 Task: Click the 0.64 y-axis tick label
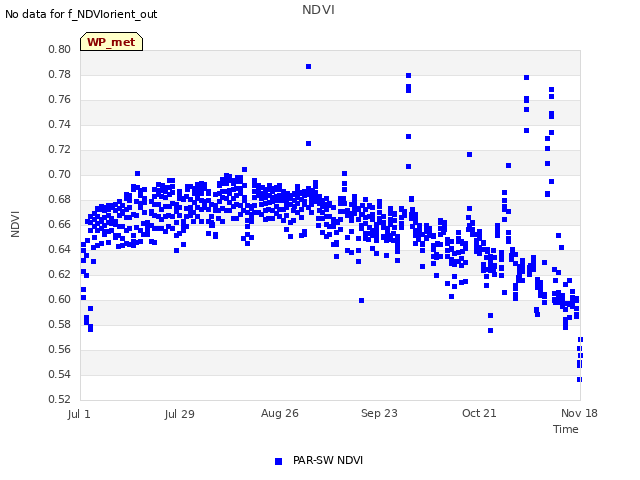pyautogui.click(x=59, y=249)
